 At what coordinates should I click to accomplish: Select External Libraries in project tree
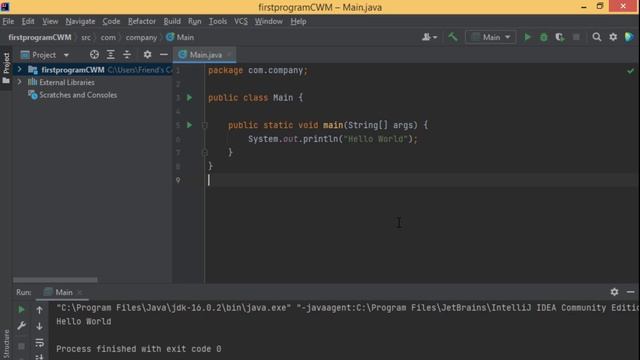(x=67, y=82)
